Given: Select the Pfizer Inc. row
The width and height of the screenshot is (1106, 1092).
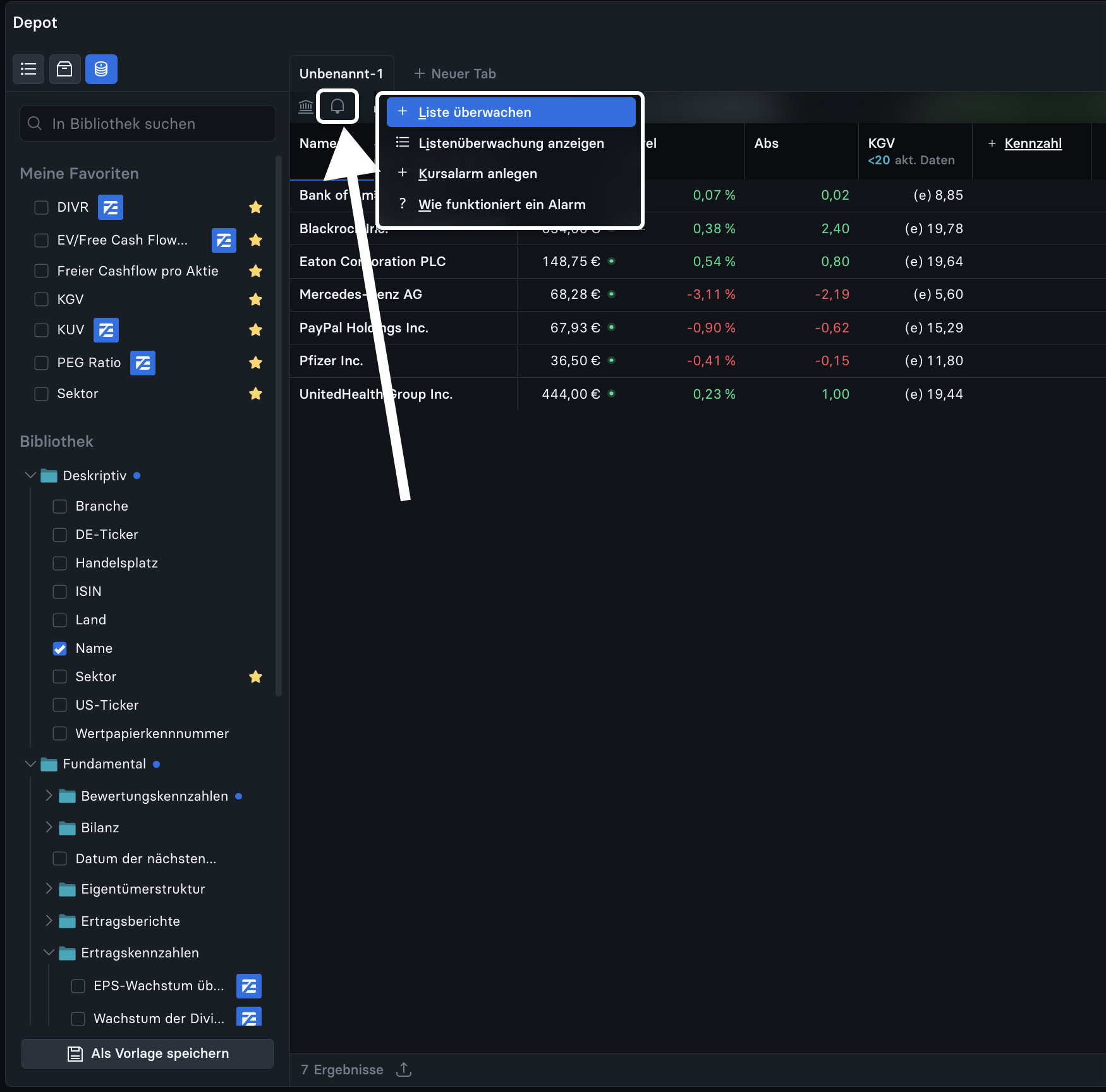Looking at the screenshot, I should (698, 361).
